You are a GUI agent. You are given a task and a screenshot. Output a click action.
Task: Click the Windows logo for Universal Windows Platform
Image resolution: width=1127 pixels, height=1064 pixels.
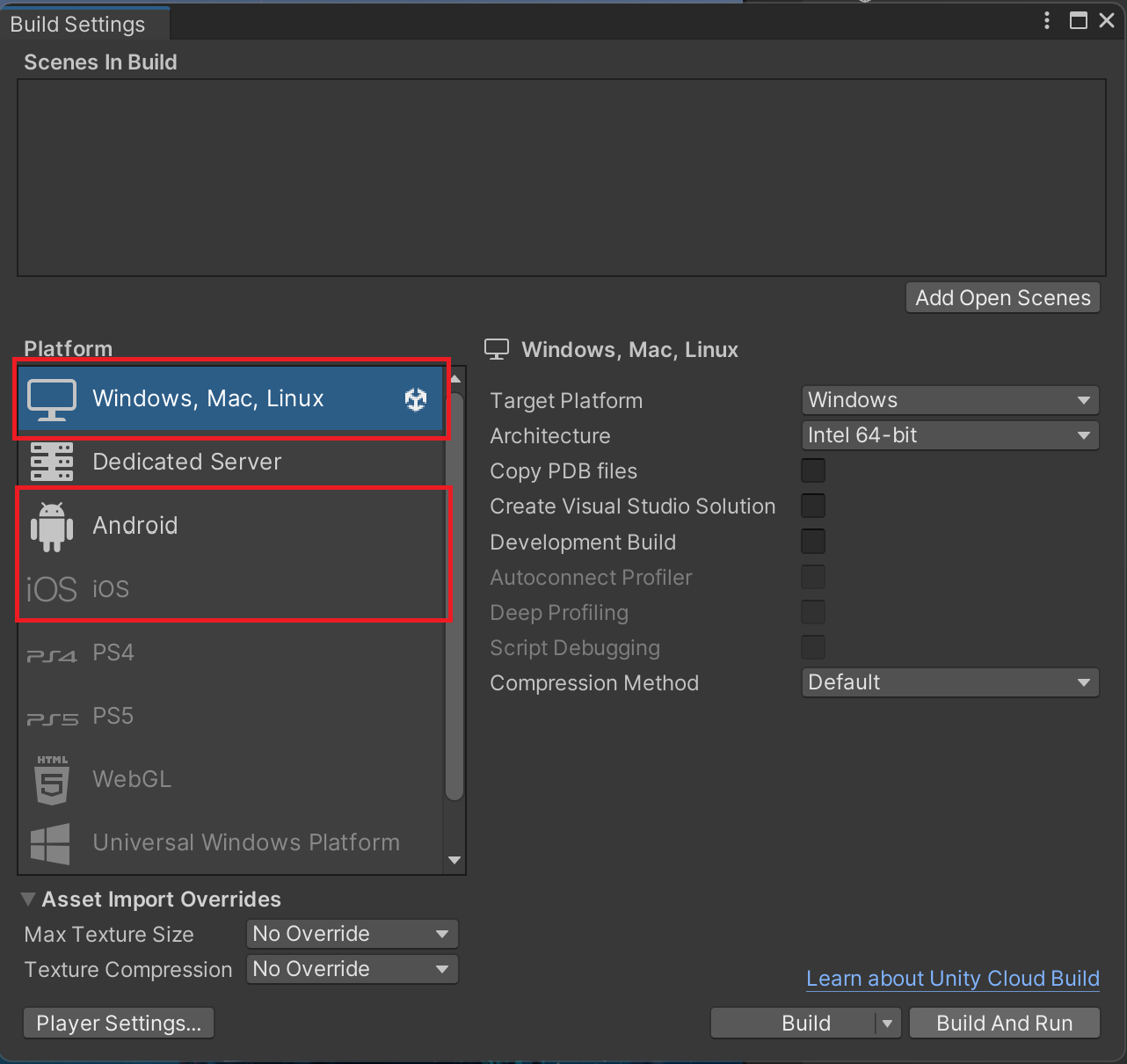tap(50, 843)
